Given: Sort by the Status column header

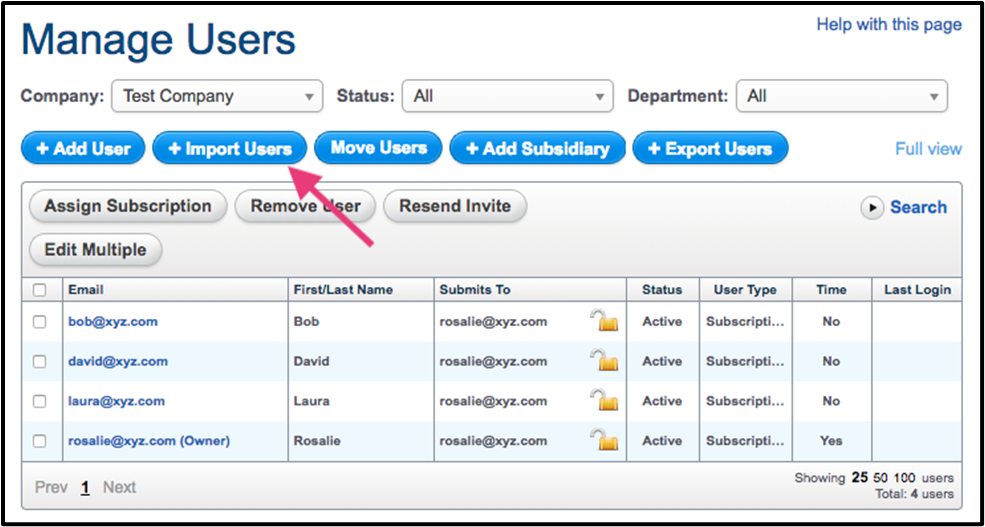Looking at the screenshot, I should 663,290.
